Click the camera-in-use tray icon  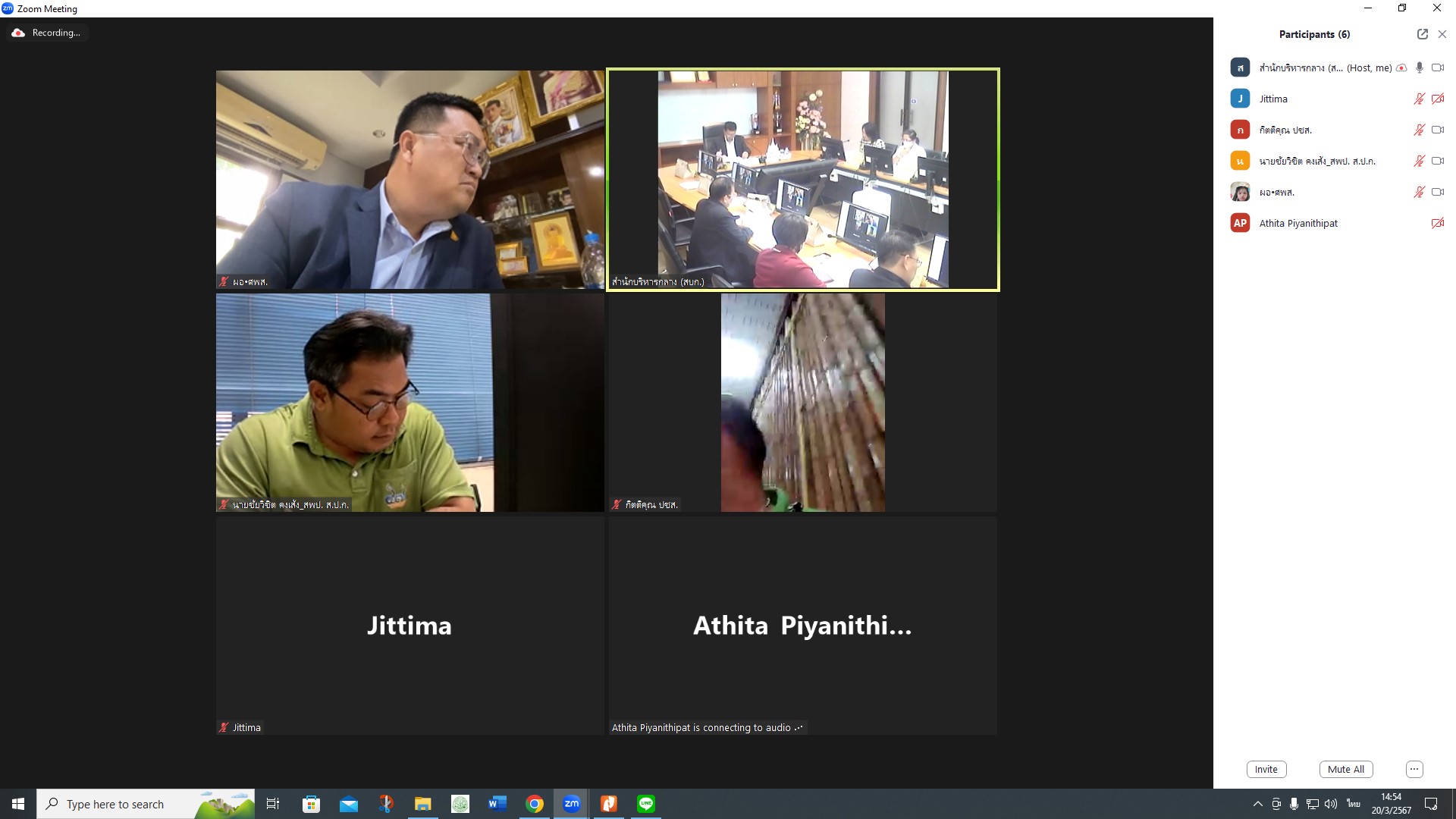pyautogui.click(x=1276, y=804)
